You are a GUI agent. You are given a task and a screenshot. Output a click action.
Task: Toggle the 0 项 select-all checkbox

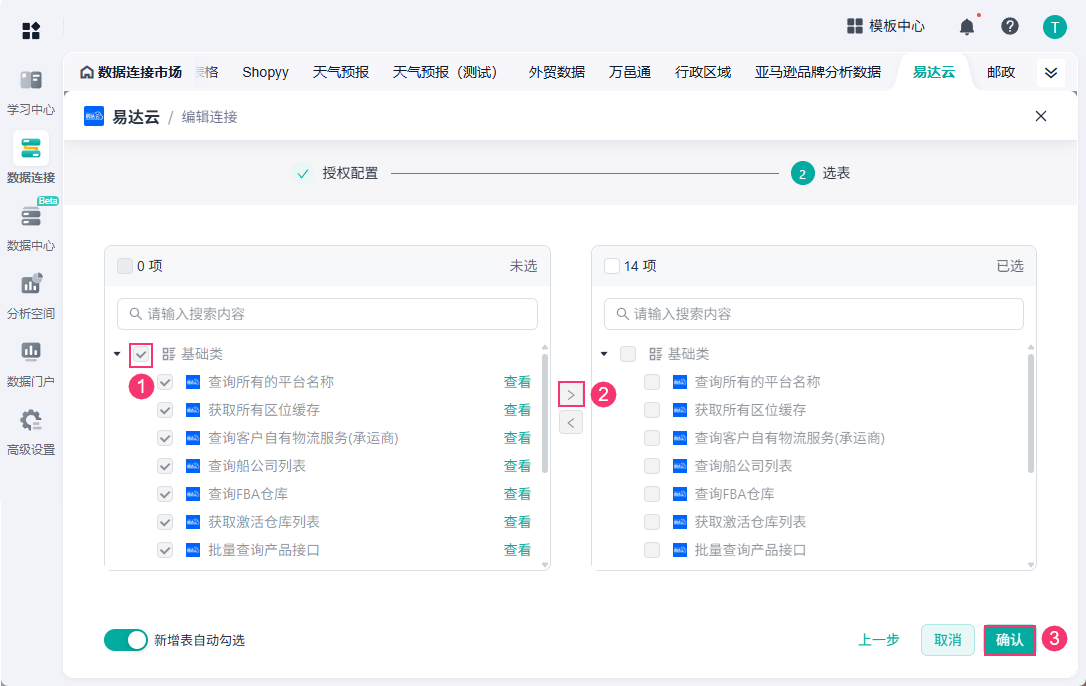click(125, 266)
